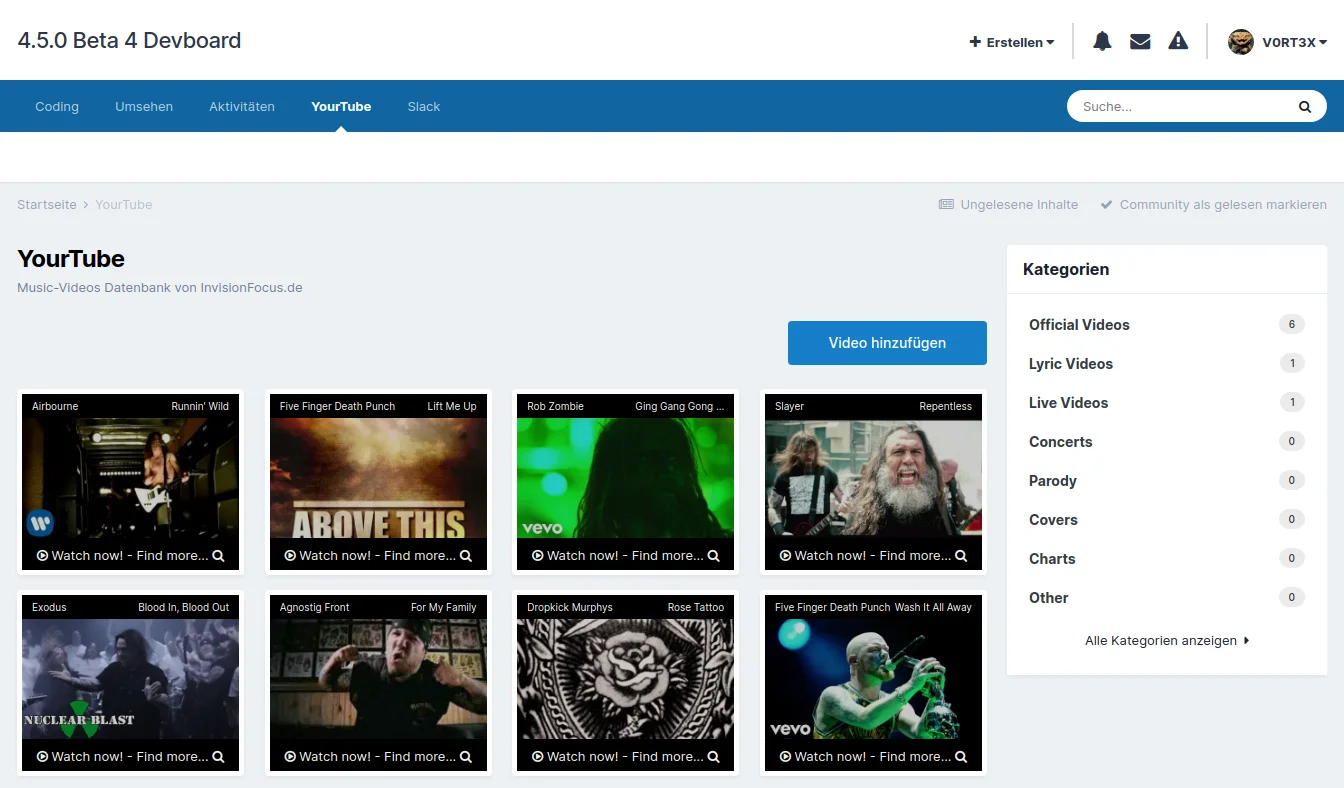Focus the Suche search field
The width and height of the screenshot is (1344, 788).
[1180, 106]
